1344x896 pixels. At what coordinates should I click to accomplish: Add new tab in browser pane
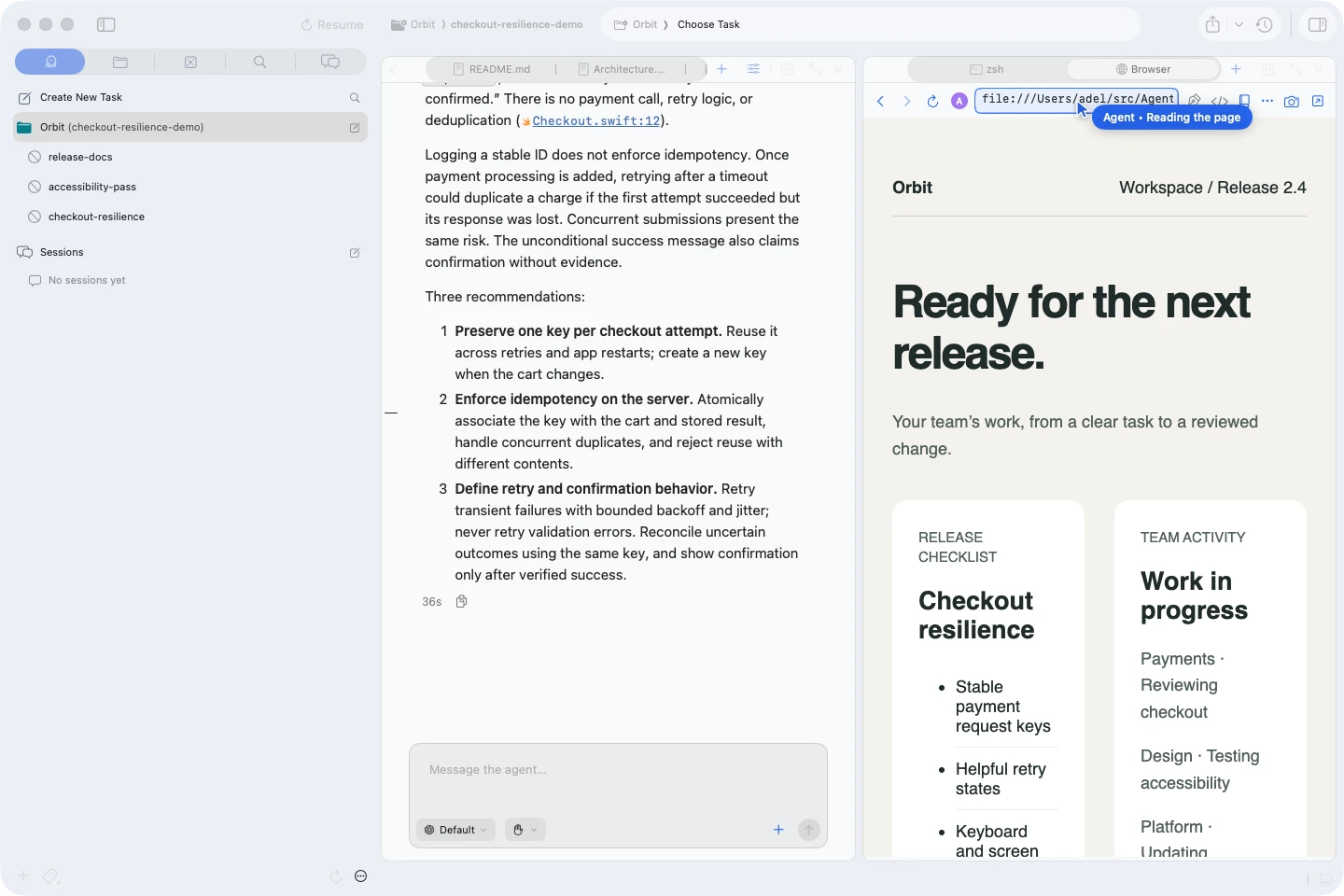point(1236,69)
